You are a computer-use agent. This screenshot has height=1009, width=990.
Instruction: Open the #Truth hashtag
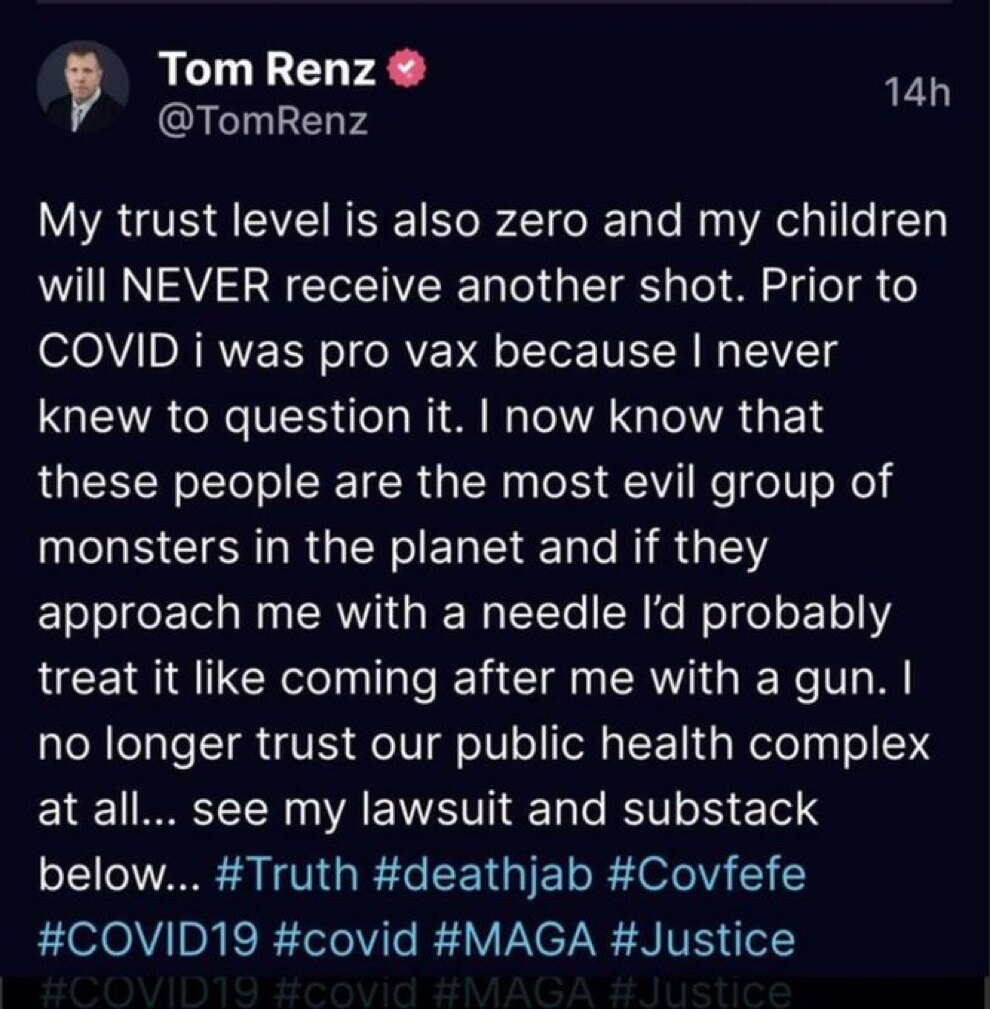tap(287, 873)
